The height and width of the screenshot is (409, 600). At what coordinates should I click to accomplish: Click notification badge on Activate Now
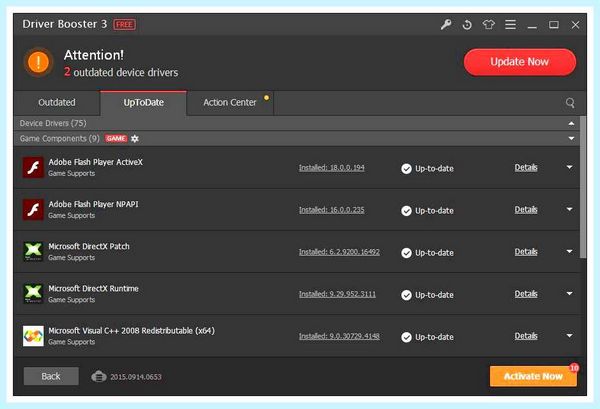point(574,368)
